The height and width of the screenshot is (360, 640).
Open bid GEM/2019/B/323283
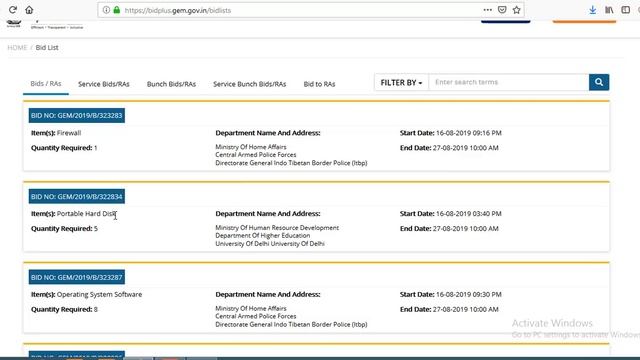[77, 116]
